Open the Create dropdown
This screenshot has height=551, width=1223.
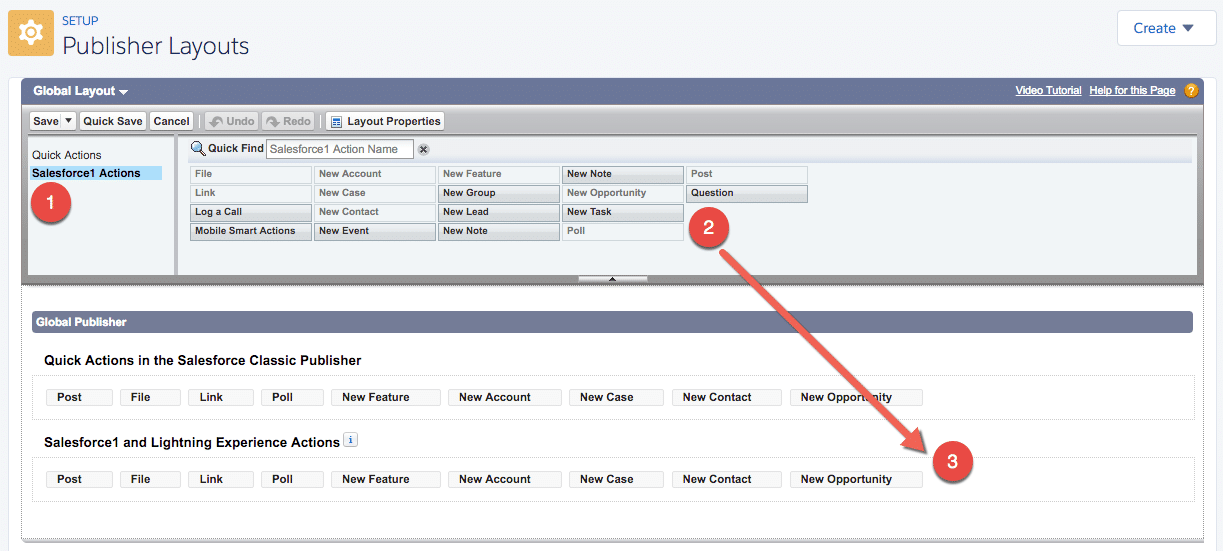[1165, 28]
